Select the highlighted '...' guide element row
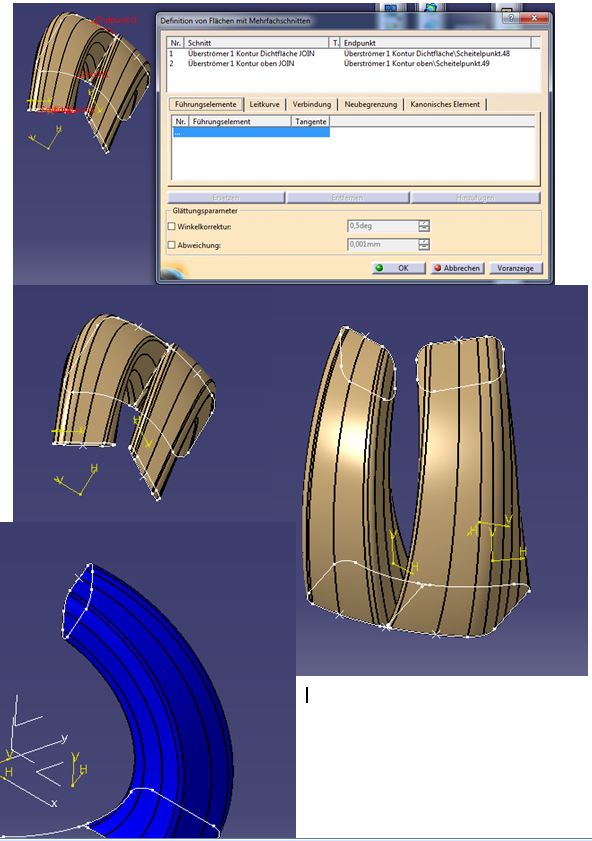The height and width of the screenshot is (841, 592). coord(250,132)
